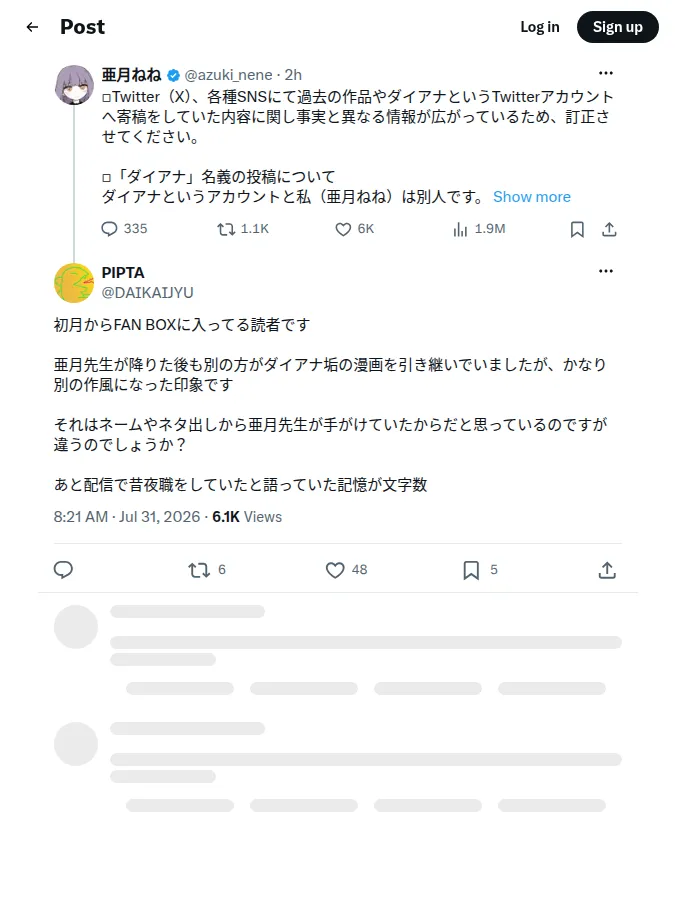Go back using the left arrow

[x=32, y=27]
